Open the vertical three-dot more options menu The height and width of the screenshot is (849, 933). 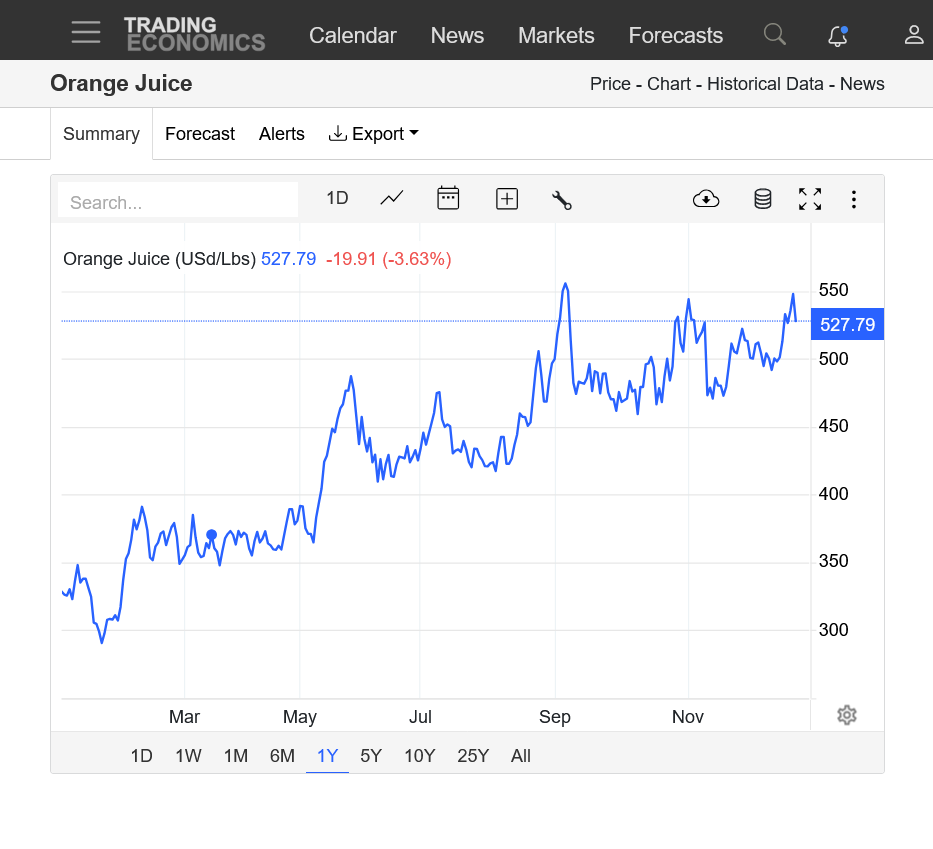tap(854, 199)
